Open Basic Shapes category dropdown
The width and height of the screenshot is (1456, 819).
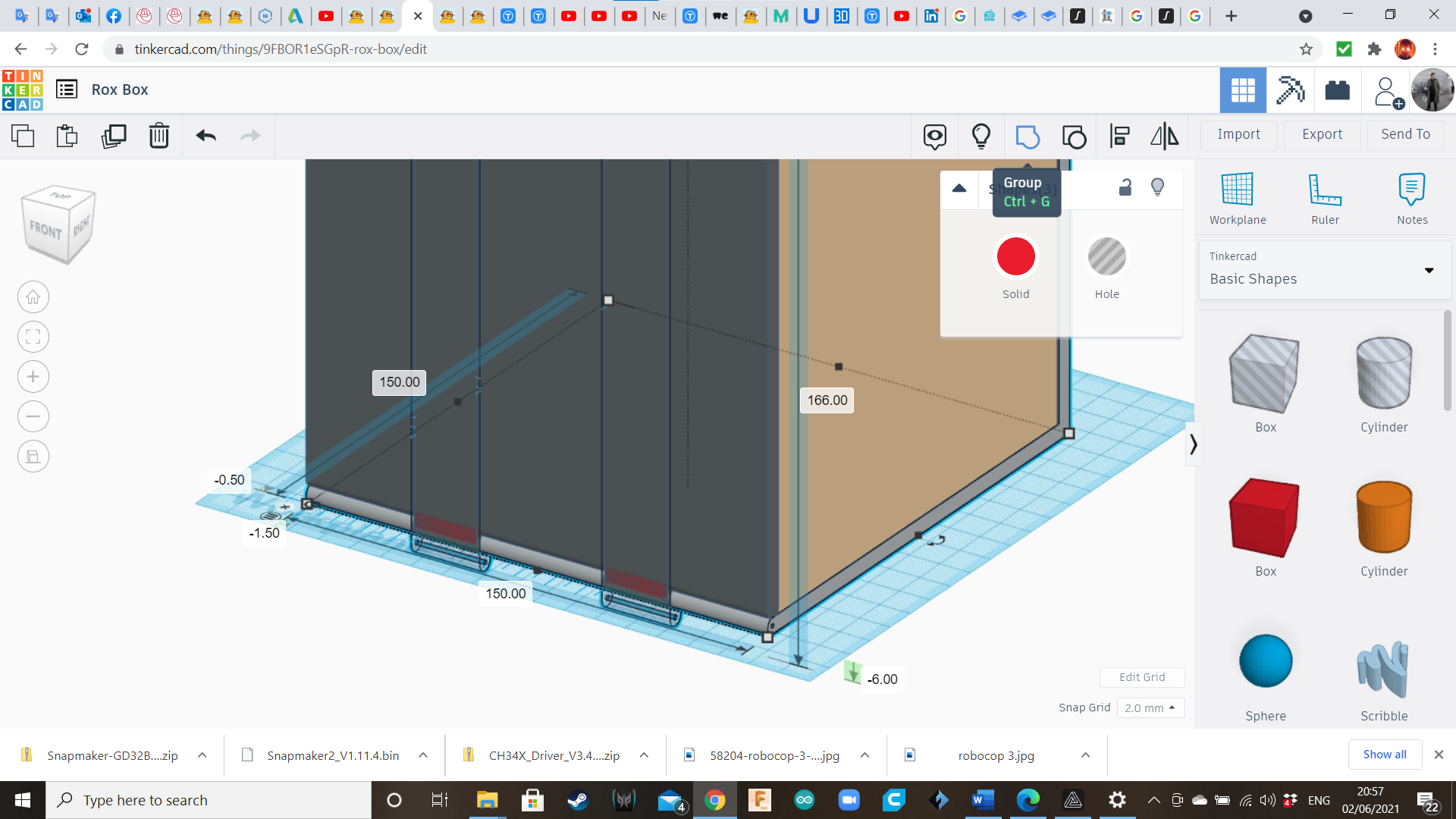pos(1429,270)
